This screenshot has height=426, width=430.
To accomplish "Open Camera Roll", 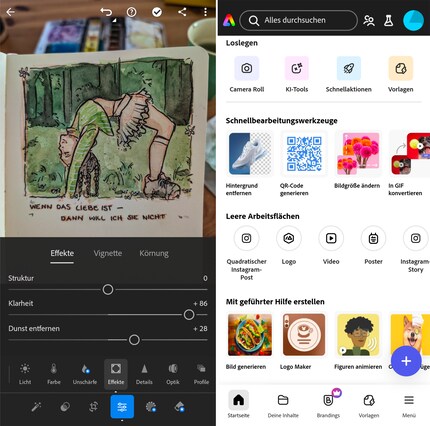I will click(247, 74).
